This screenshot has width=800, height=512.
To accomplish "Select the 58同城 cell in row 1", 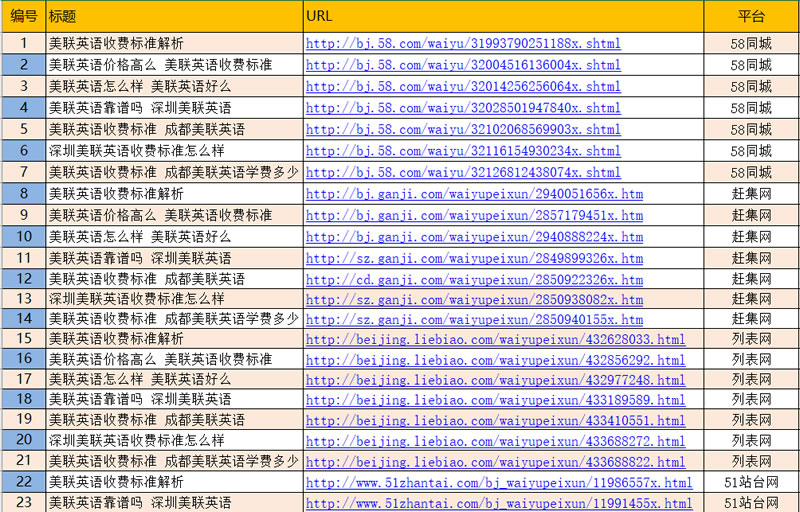I will pos(751,43).
